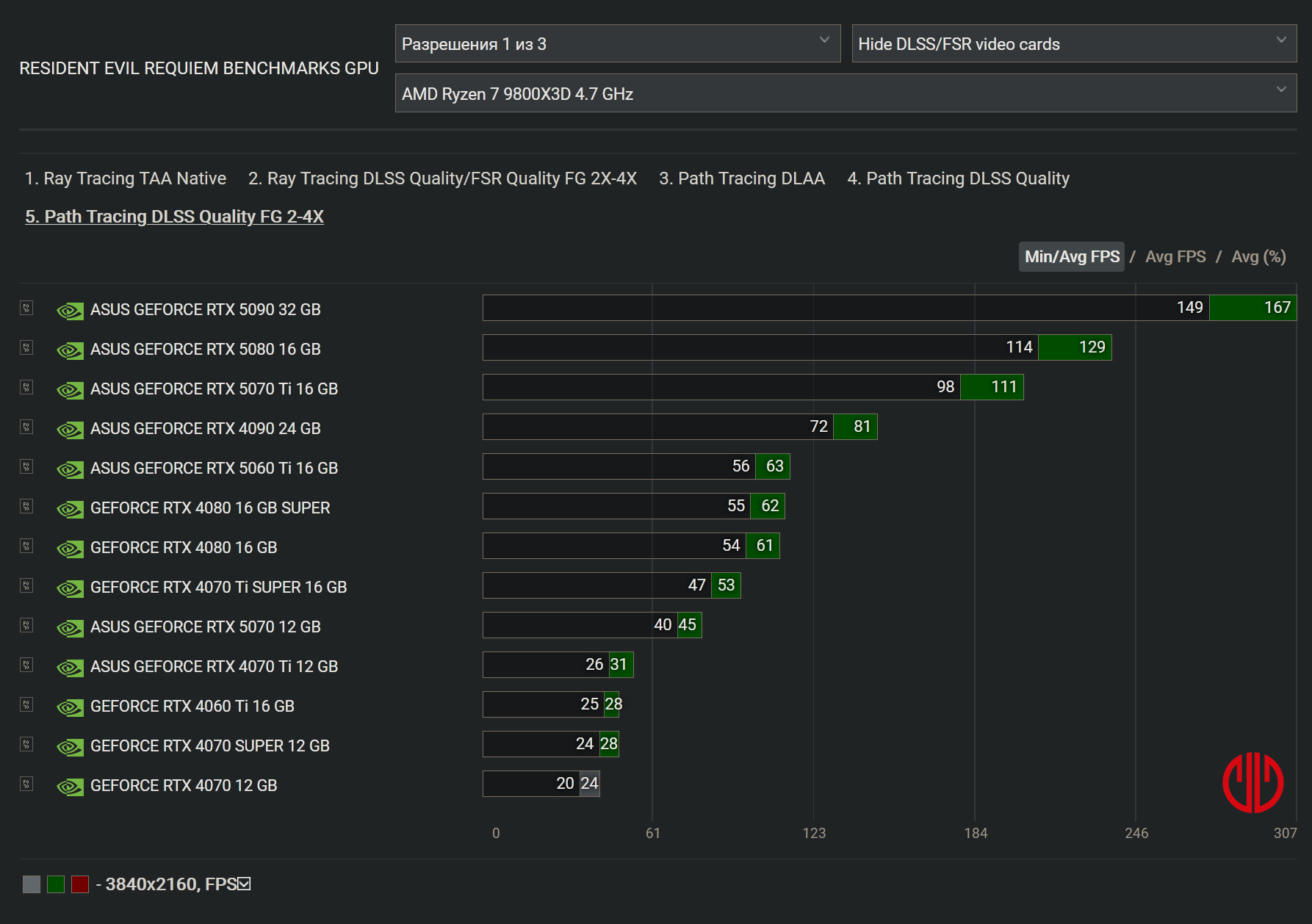Select the Min/Avg FPS button
This screenshot has height=924, width=1312.
click(x=1071, y=256)
